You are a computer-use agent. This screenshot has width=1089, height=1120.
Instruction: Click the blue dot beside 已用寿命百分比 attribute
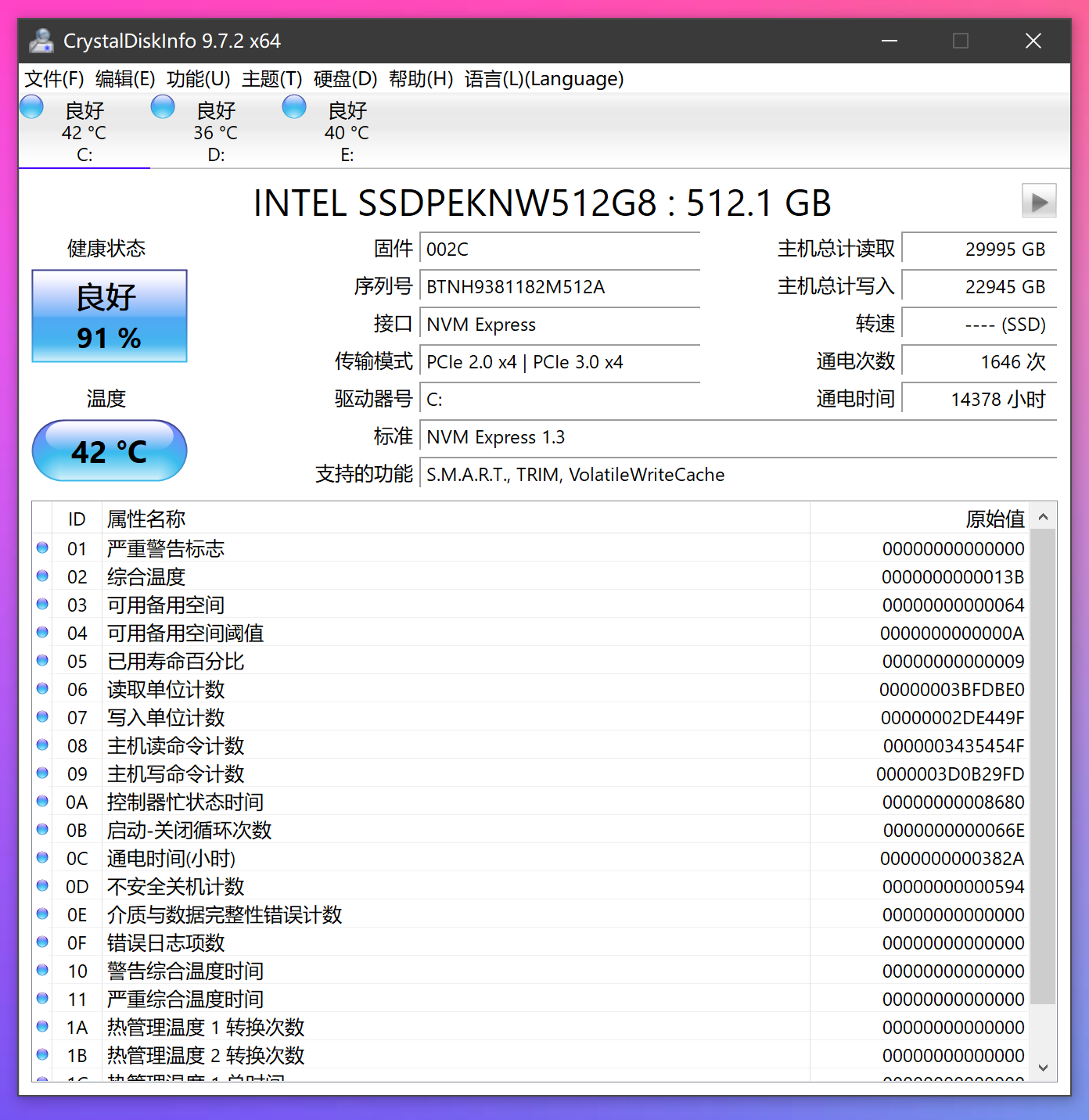[x=41, y=660]
